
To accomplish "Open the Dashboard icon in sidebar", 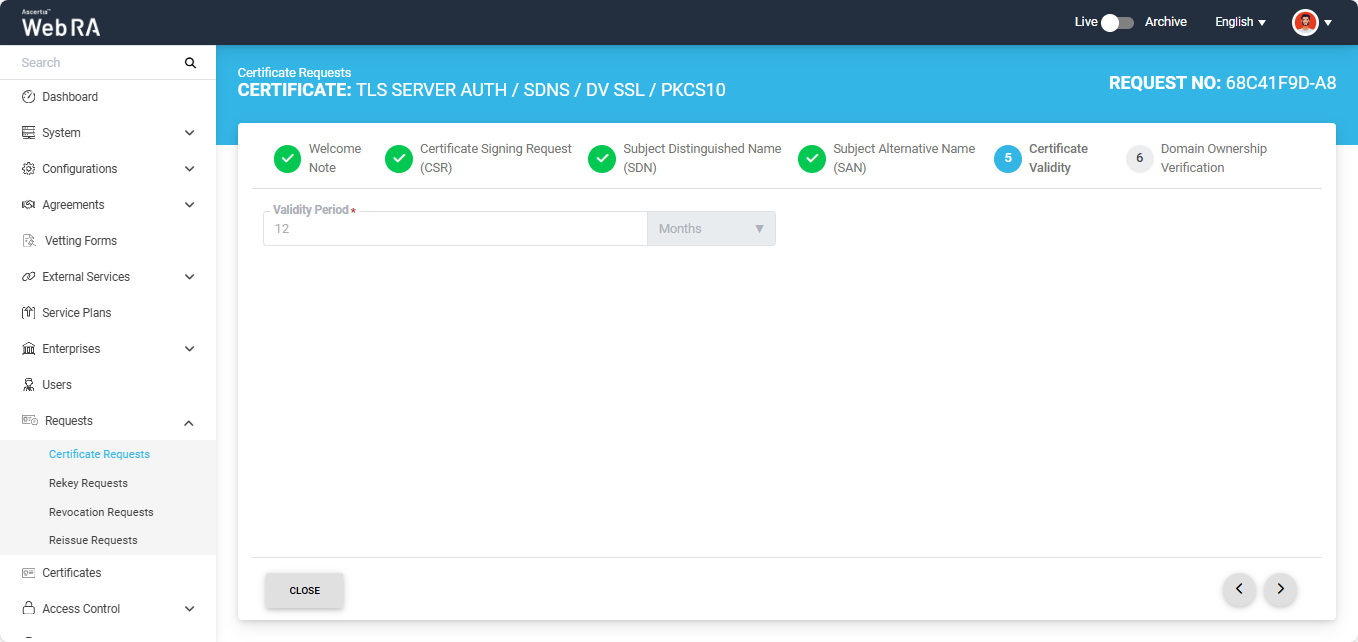I will pyautogui.click(x=29, y=97).
